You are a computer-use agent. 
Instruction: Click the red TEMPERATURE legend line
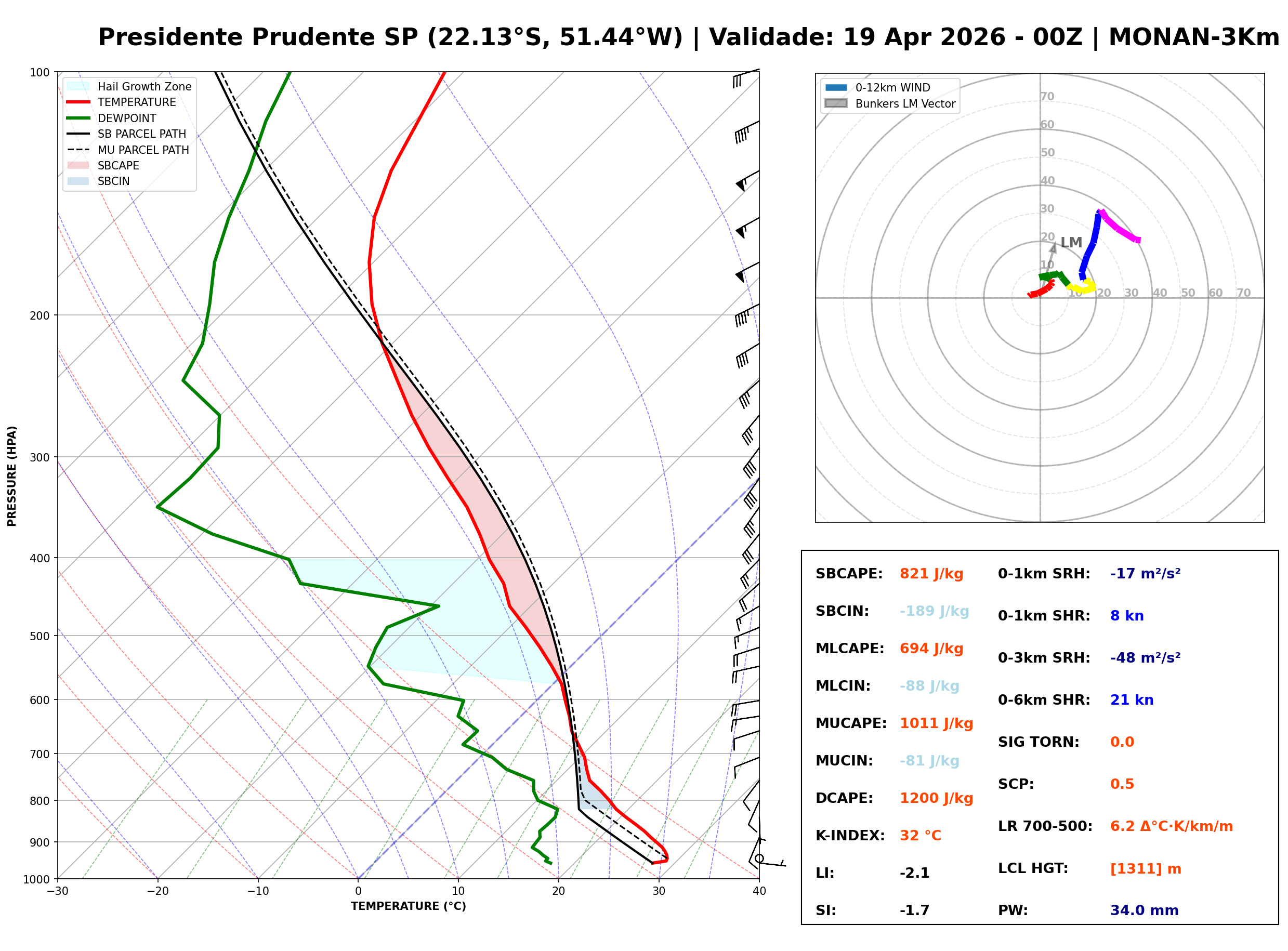point(78,102)
